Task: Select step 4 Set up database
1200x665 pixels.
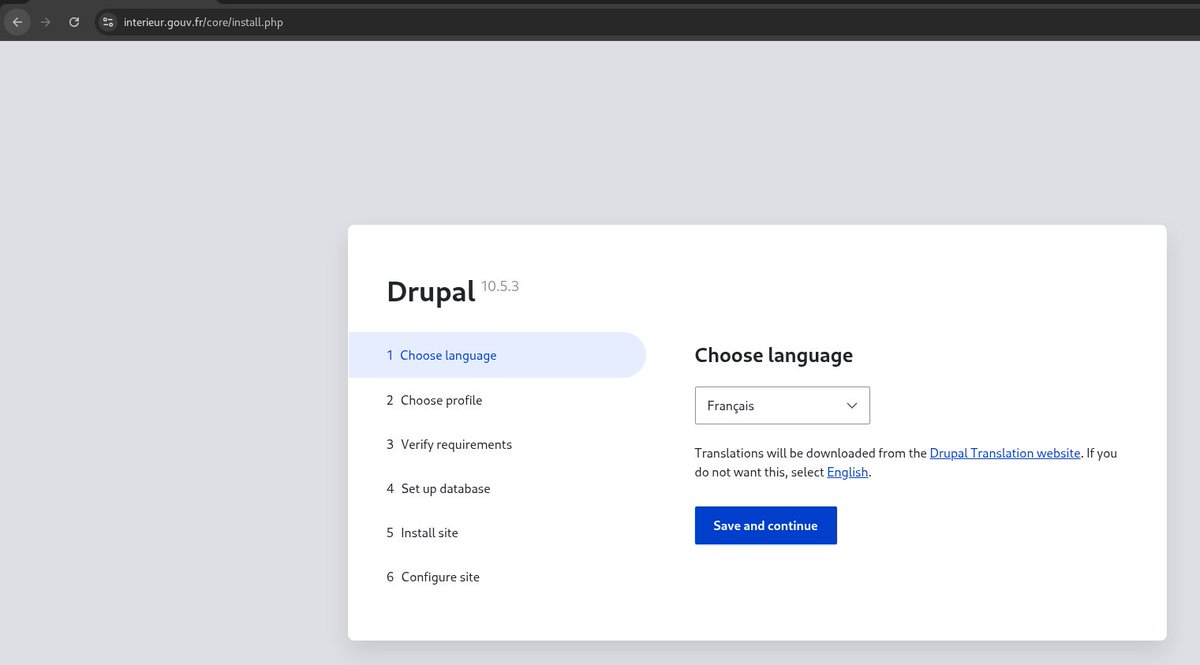Action: [x=438, y=489]
